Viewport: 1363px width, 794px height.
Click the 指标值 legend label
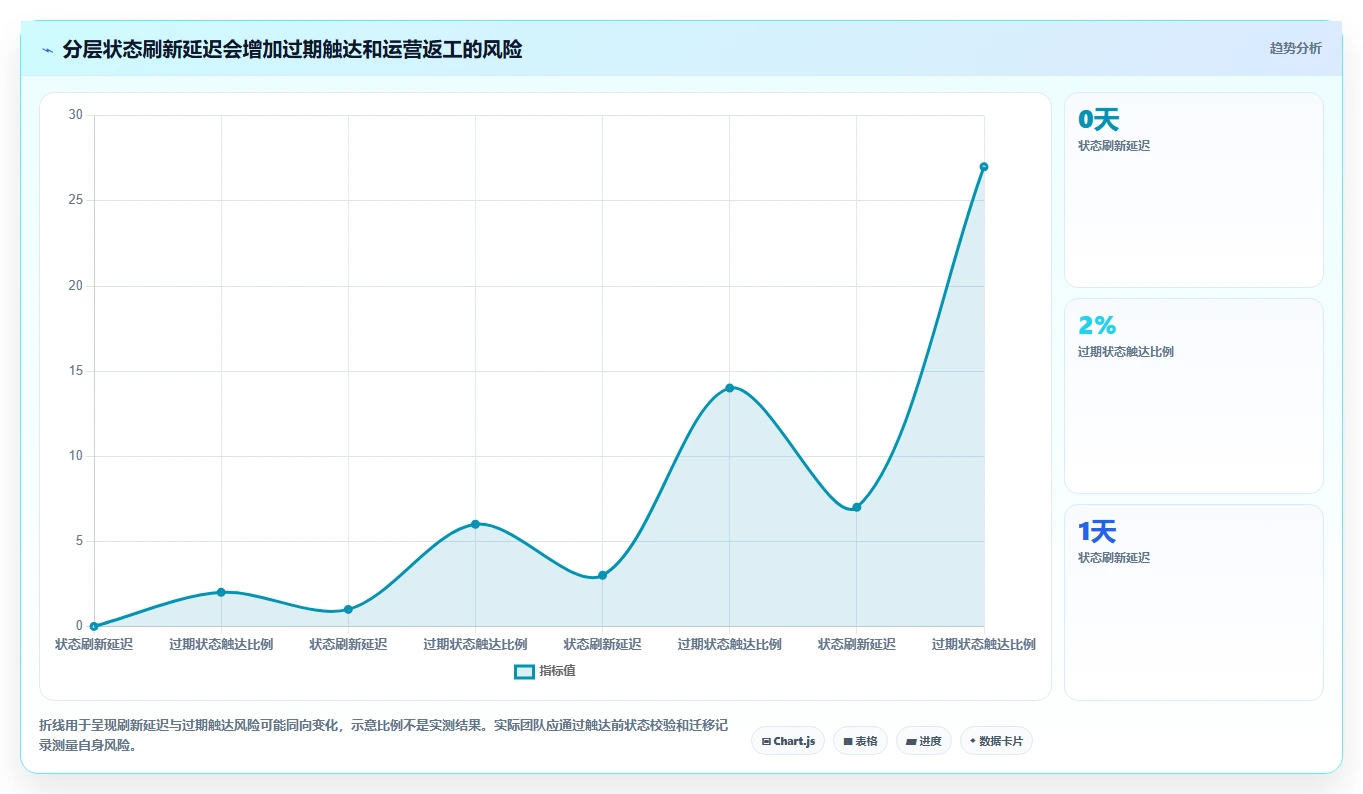(557, 671)
